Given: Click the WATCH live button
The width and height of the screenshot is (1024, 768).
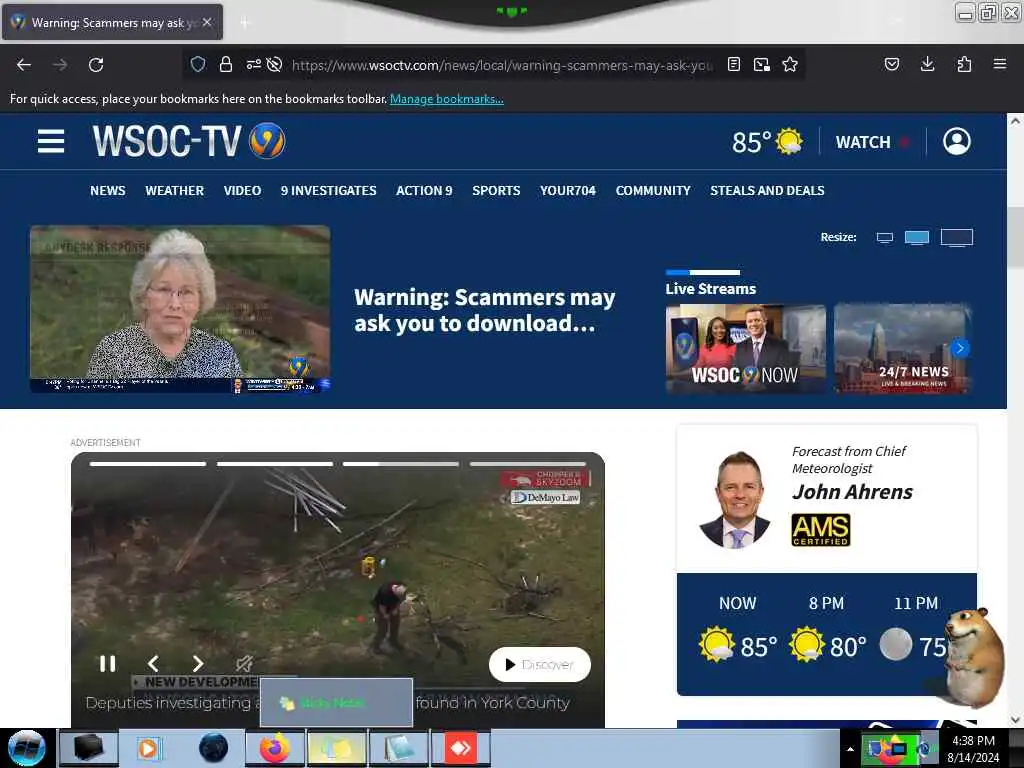Looking at the screenshot, I should click(872, 142).
